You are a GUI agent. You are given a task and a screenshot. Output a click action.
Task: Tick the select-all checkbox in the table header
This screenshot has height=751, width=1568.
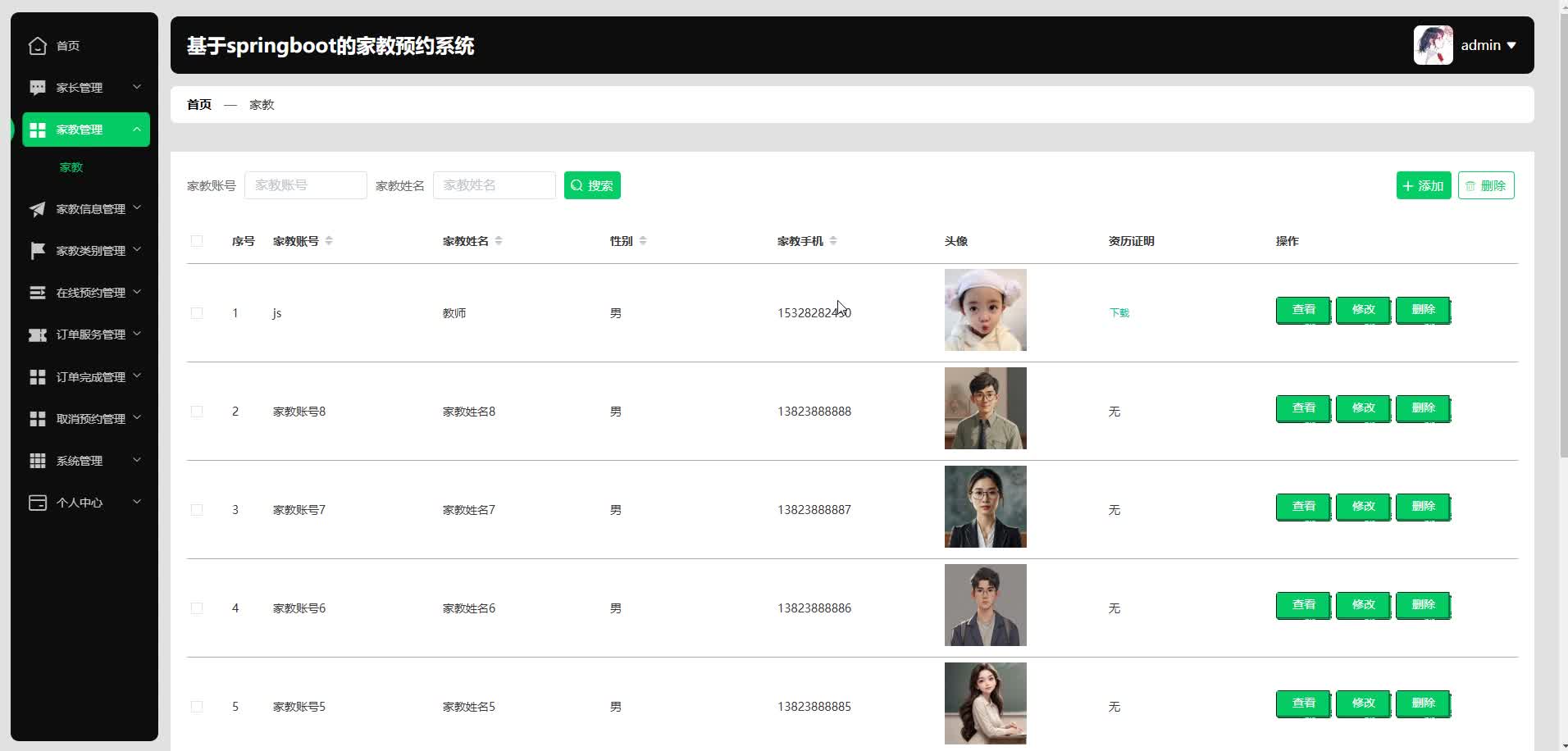click(x=197, y=241)
